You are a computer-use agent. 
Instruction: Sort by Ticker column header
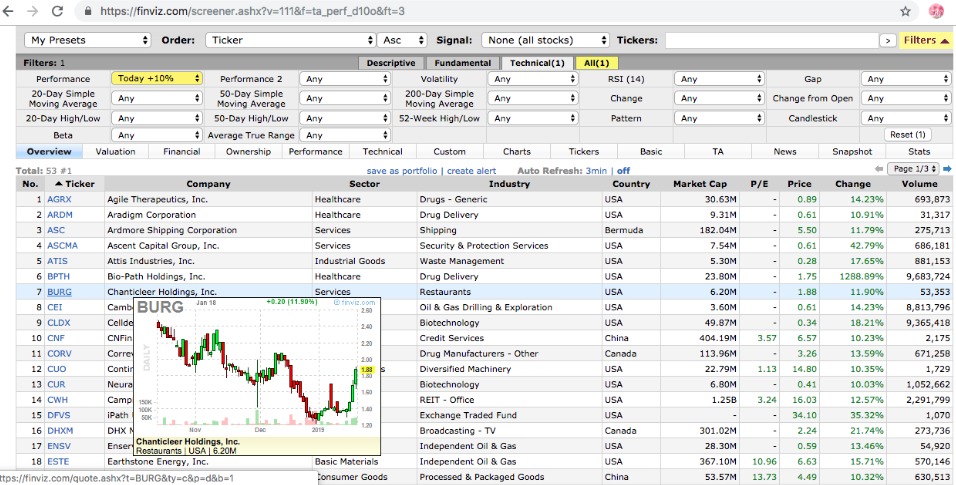74,184
